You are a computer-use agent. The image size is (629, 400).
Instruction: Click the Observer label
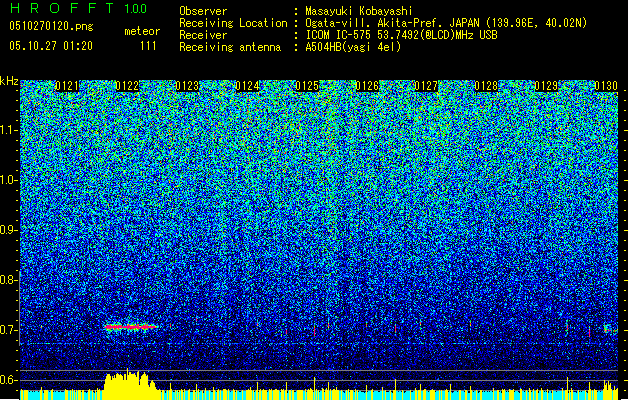(203, 11)
